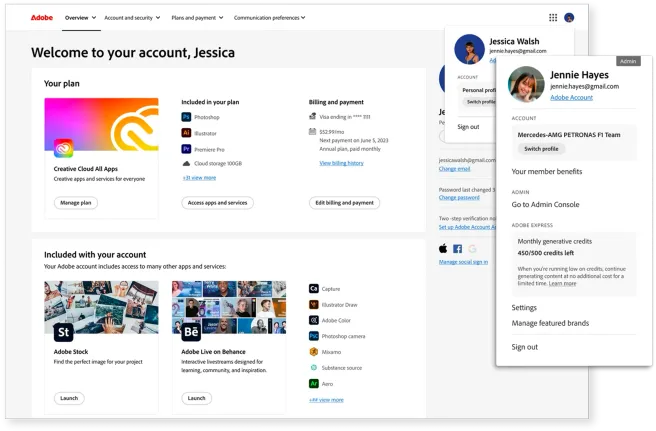Sign out from Jennie Hayes menu
Screen dimensions: 656x431
[525, 347]
